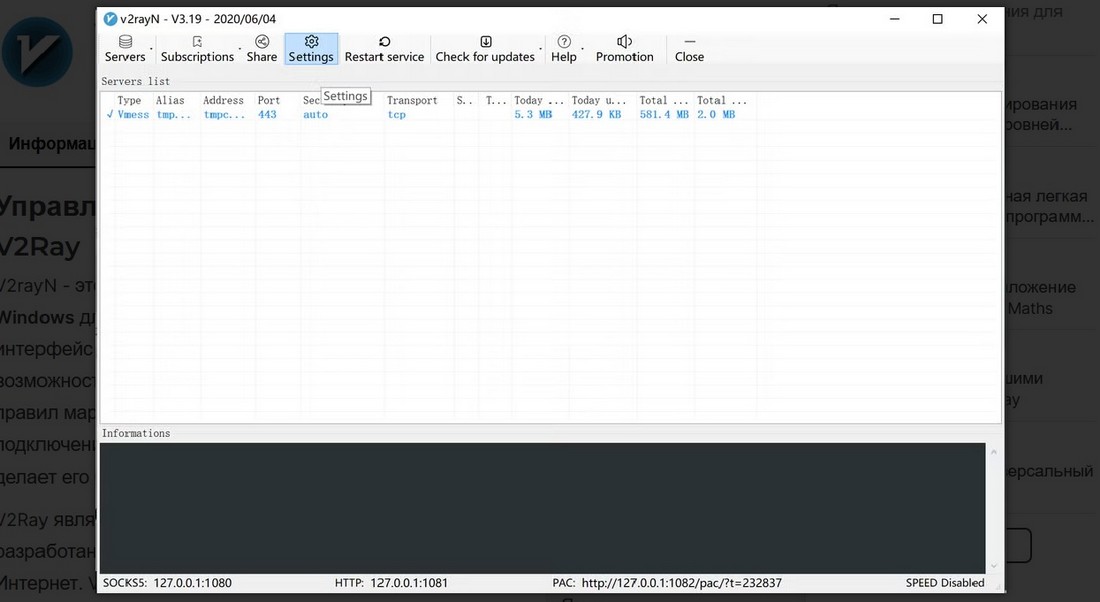Click the Transport column header

[412, 100]
